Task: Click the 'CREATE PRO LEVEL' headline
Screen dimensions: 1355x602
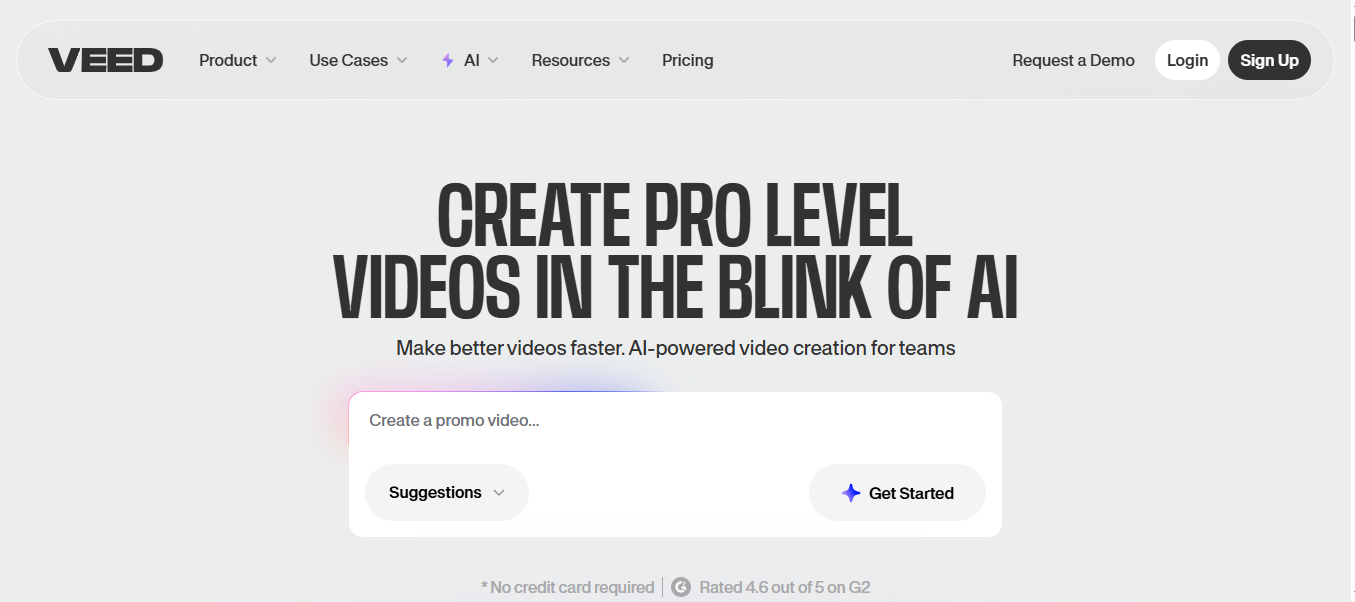Action: click(676, 216)
